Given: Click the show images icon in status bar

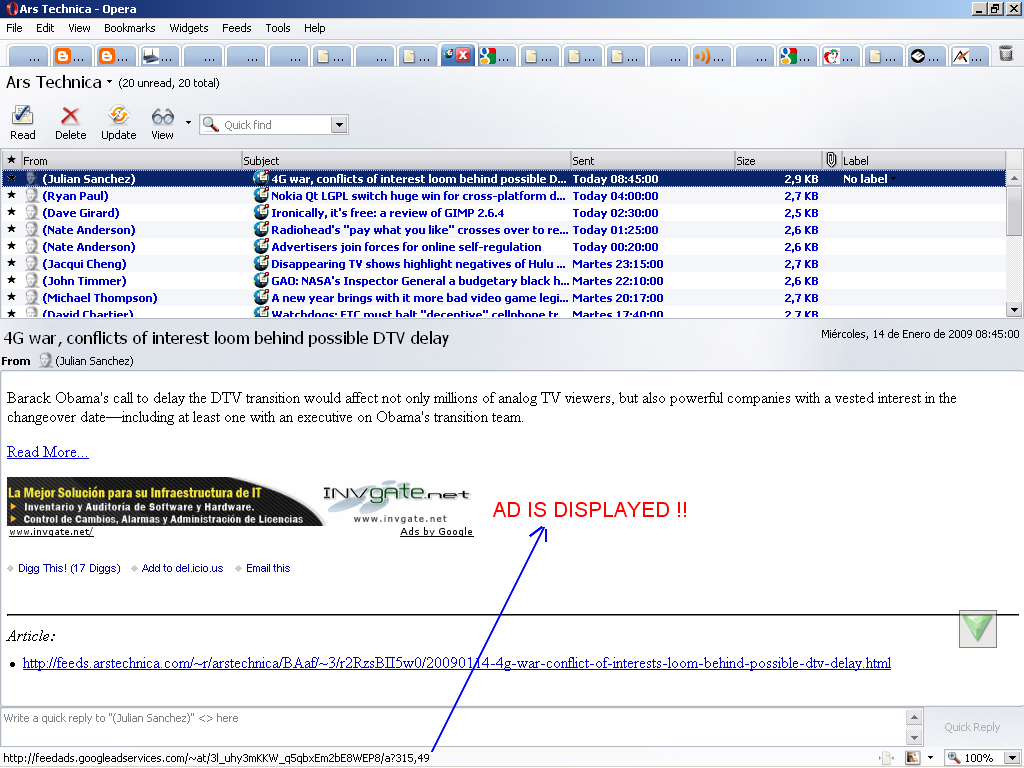Looking at the screenshot, I should pyautogui.click(x=912, y=758).
